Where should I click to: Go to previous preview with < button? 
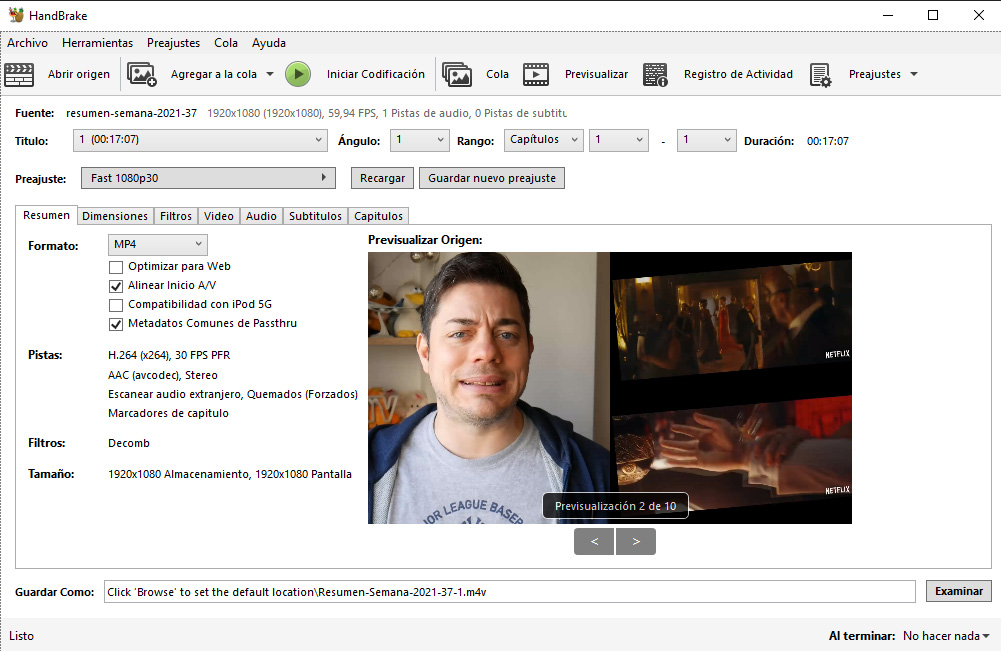click(594, 541)
